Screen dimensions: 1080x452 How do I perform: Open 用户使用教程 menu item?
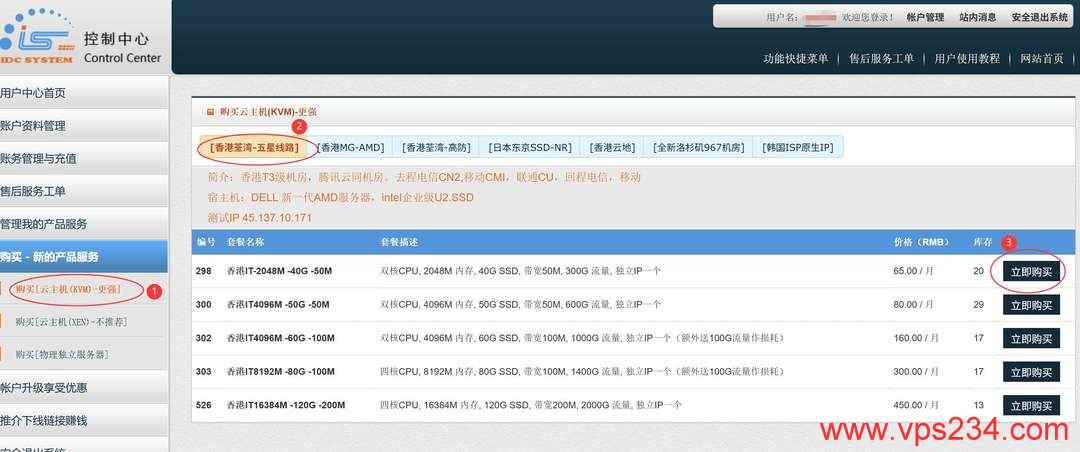(967, 58)
